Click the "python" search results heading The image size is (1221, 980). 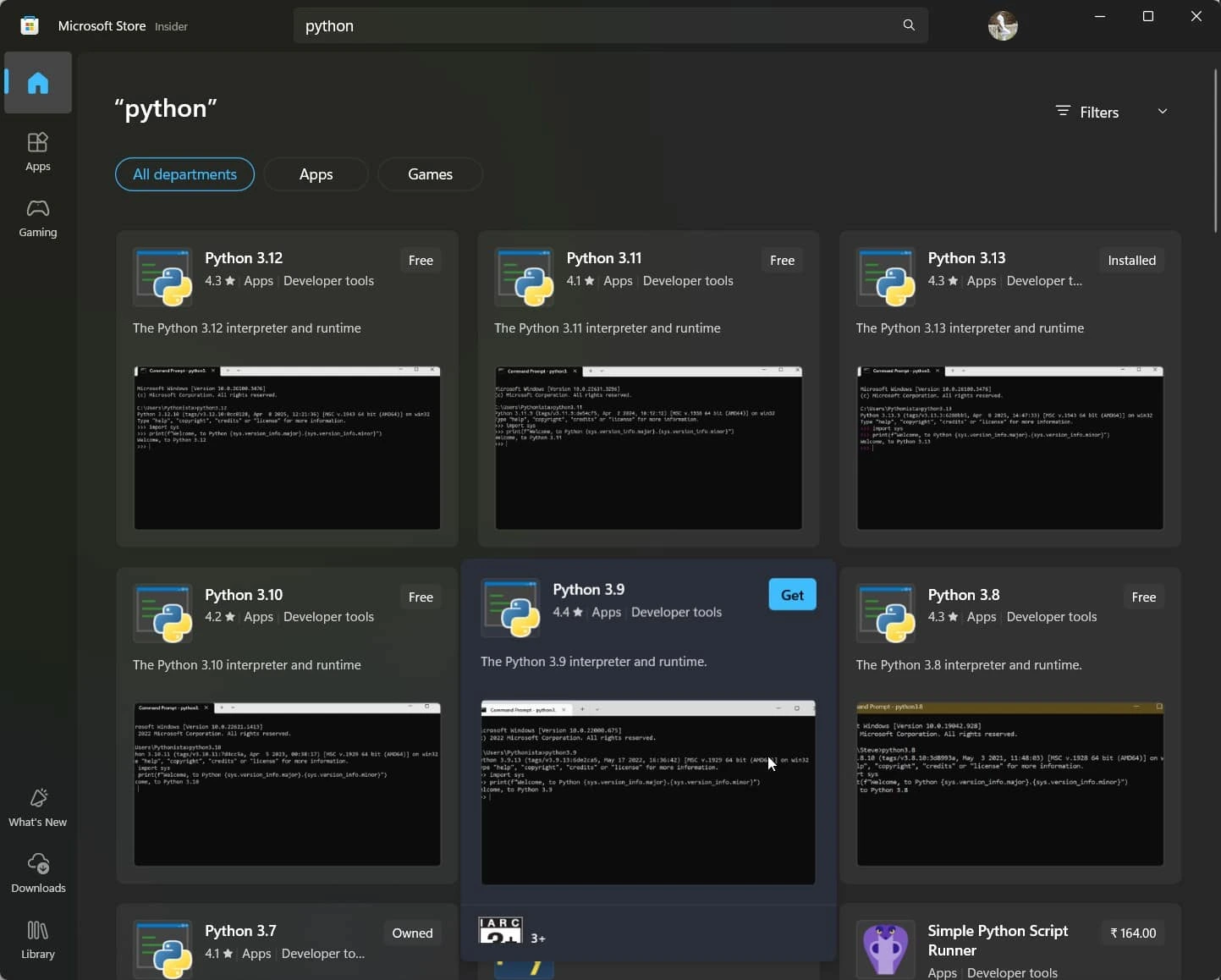166,108
